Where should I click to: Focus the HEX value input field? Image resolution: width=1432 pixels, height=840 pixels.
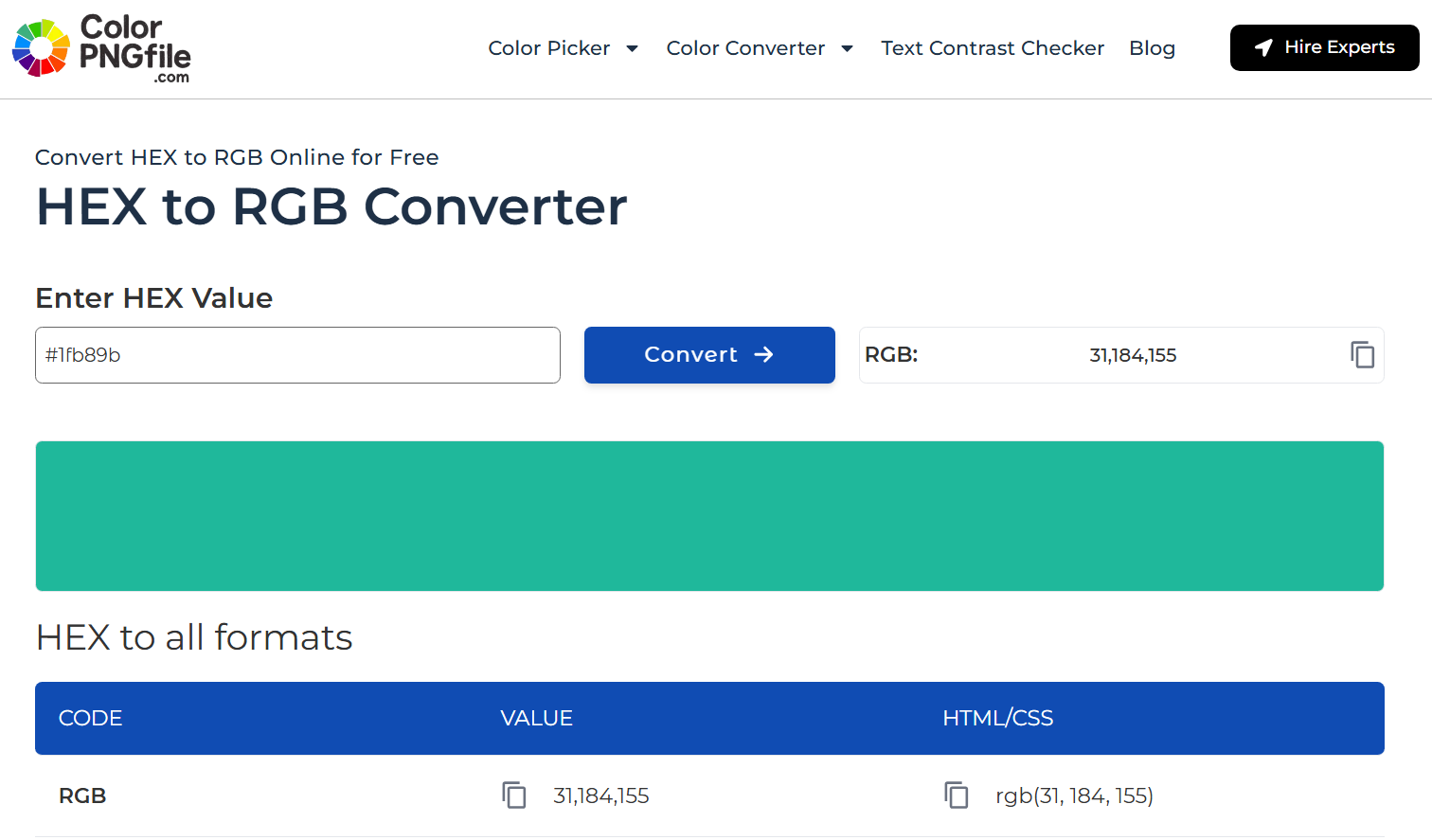(297, 355)
